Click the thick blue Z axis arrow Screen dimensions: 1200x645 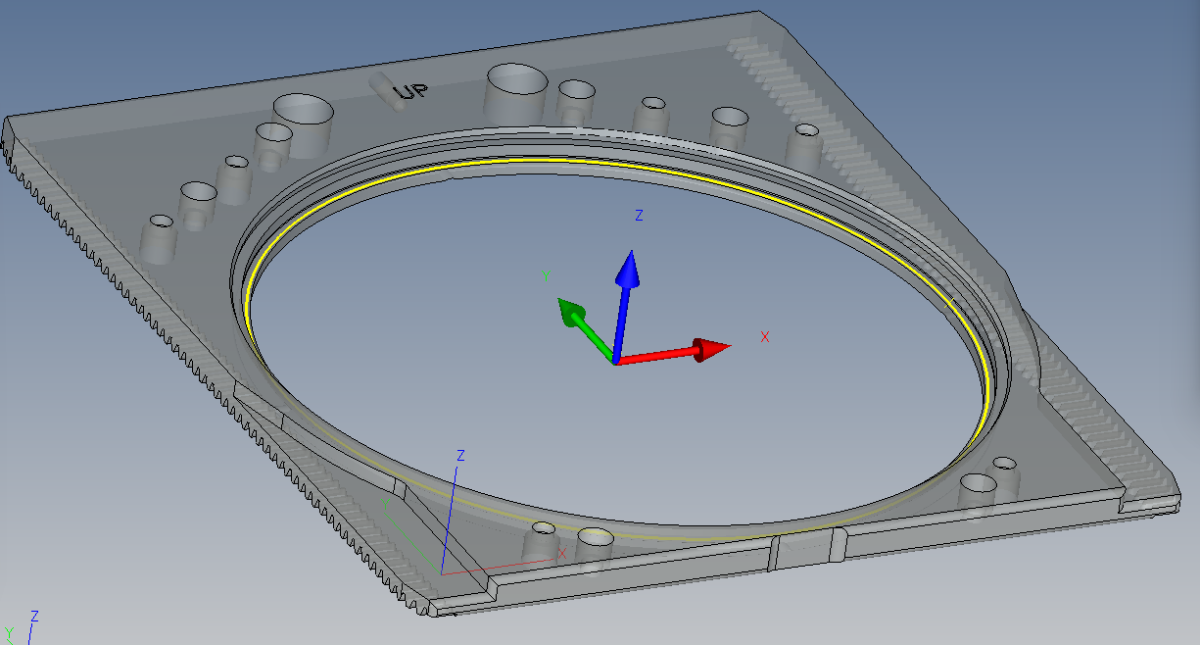(x=624, y=305)
